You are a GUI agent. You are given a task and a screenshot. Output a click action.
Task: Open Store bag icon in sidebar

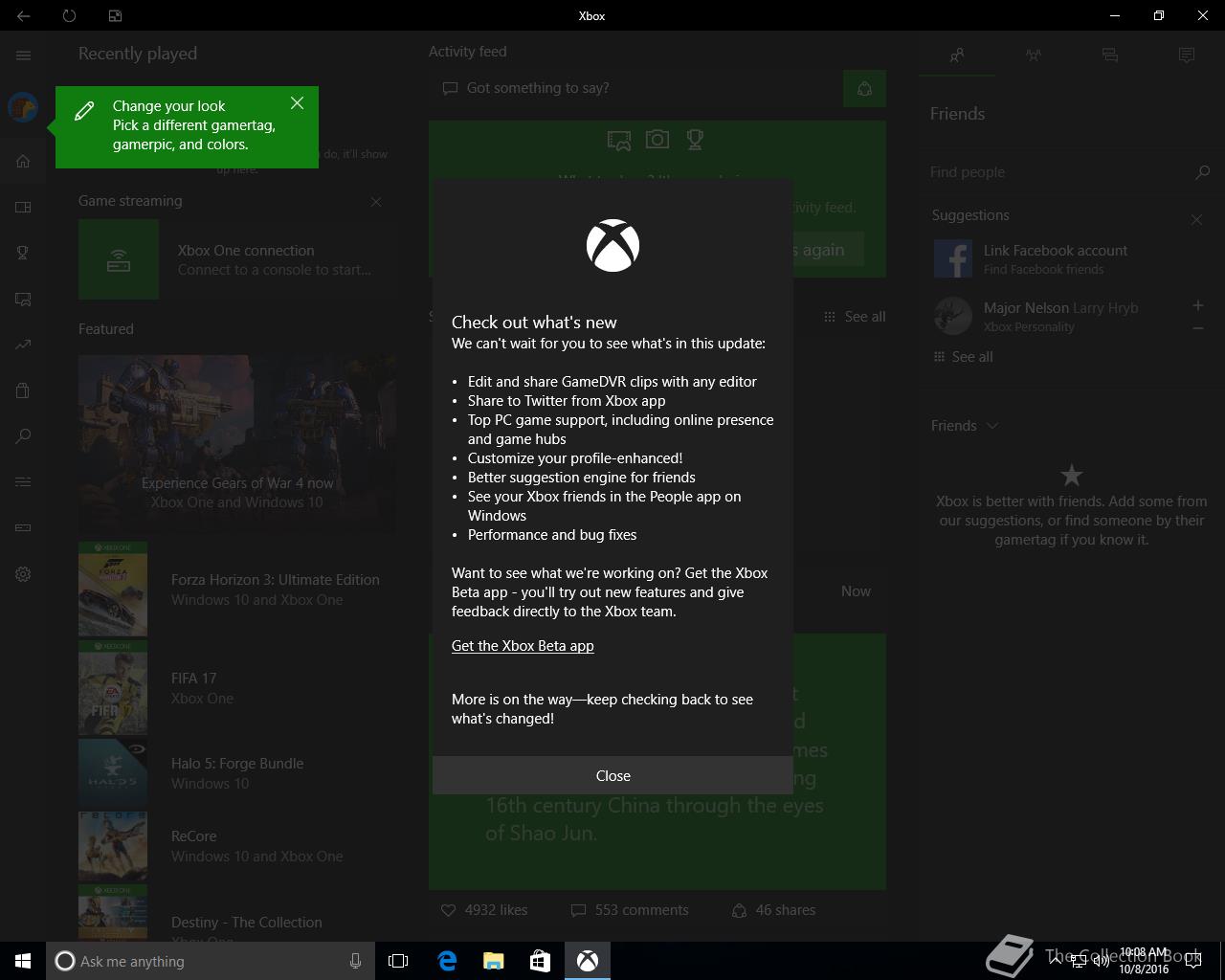(23, 390)
